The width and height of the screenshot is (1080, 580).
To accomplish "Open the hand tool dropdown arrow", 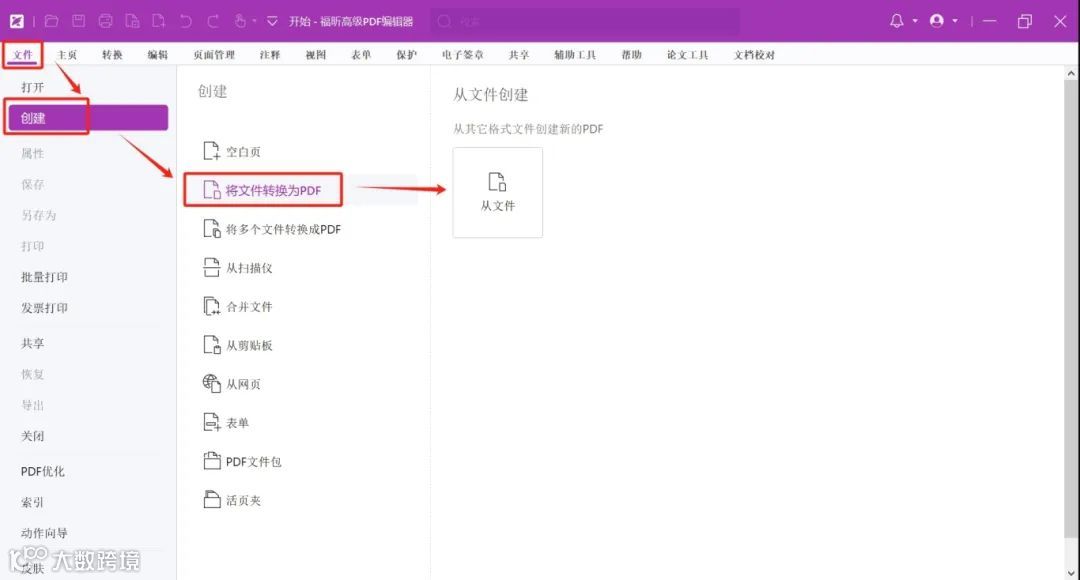I will pos(254,21).
